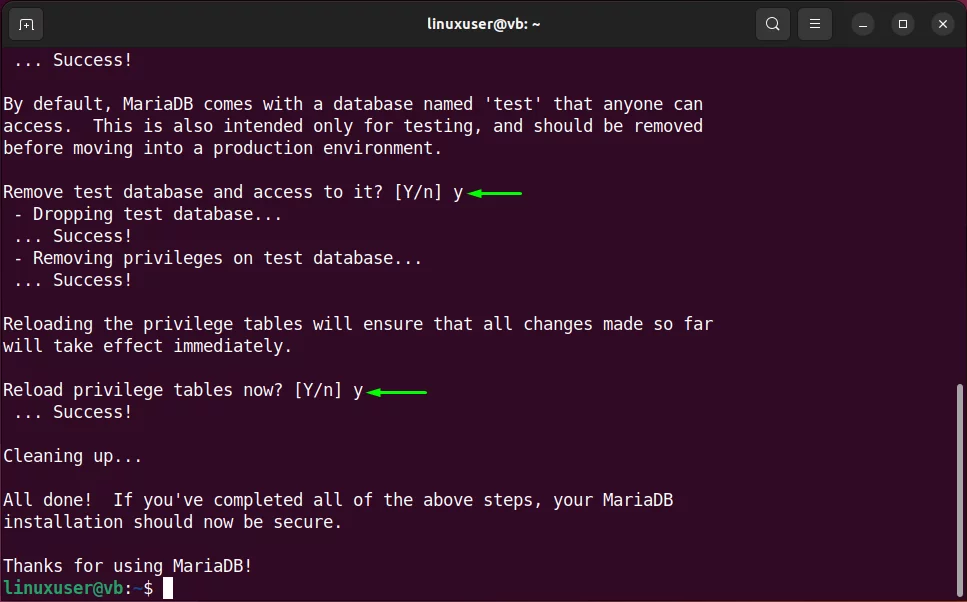Open the terminal search tool
967x602 pixels.
coord(773,25)
